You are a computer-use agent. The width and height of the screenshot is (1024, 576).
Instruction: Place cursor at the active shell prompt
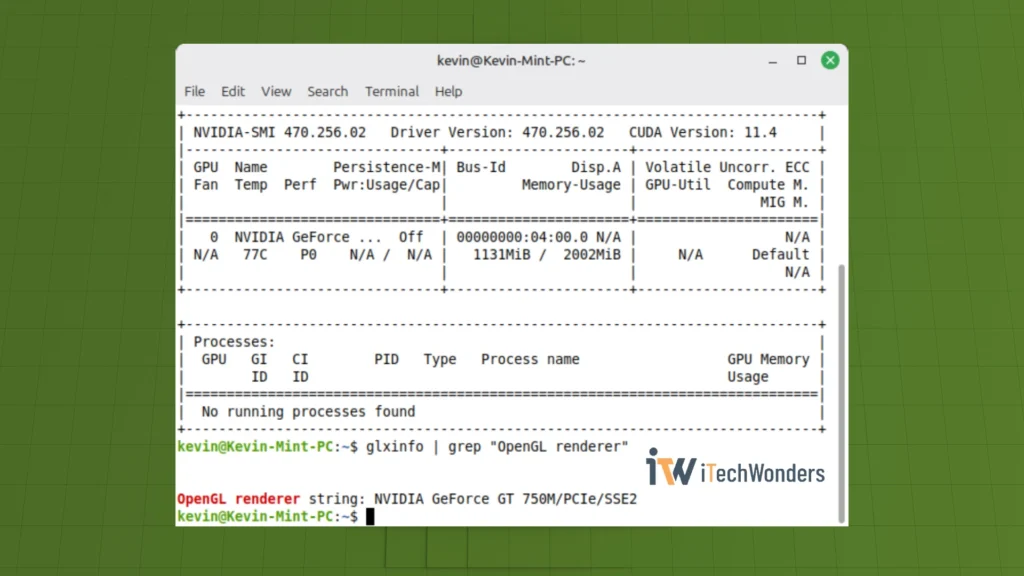point(370,515)
